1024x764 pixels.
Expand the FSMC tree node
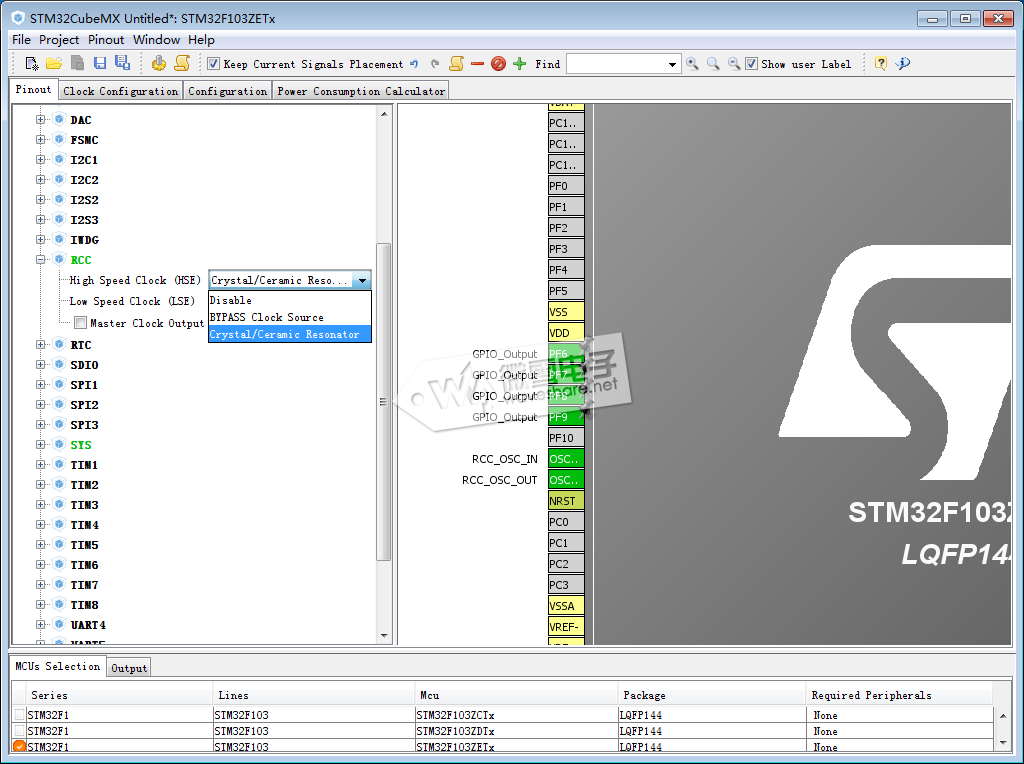coord(40,140)
